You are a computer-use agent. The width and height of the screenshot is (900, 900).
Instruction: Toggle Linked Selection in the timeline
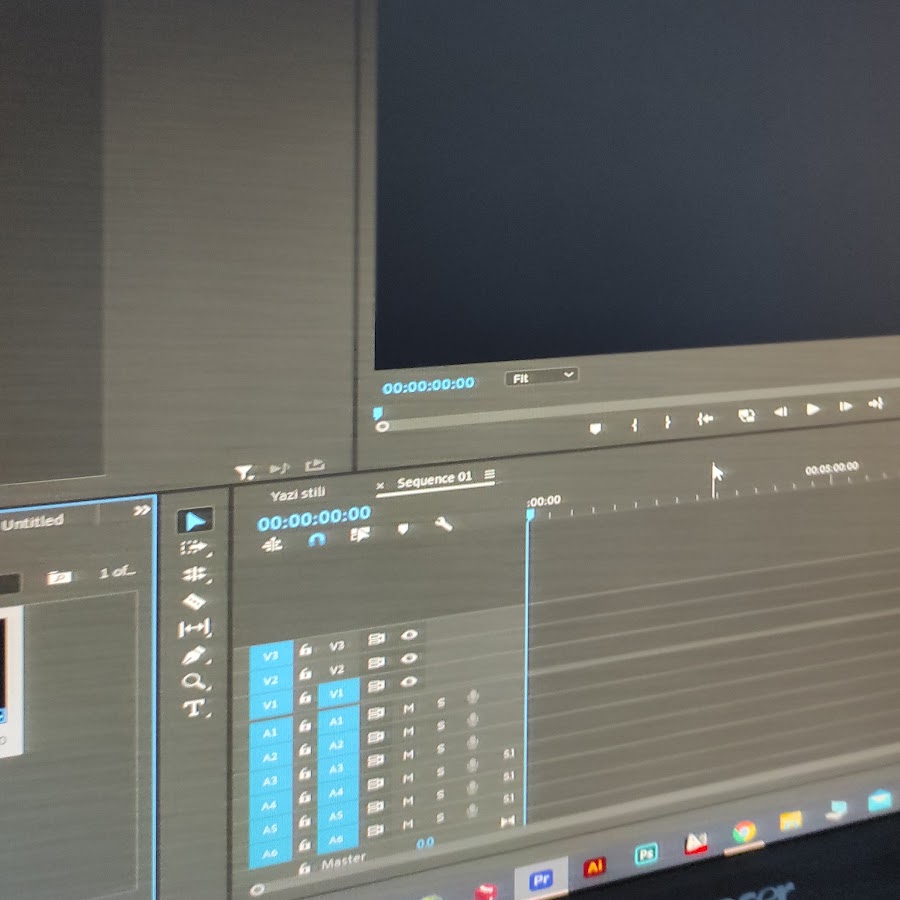click(360, 535)
